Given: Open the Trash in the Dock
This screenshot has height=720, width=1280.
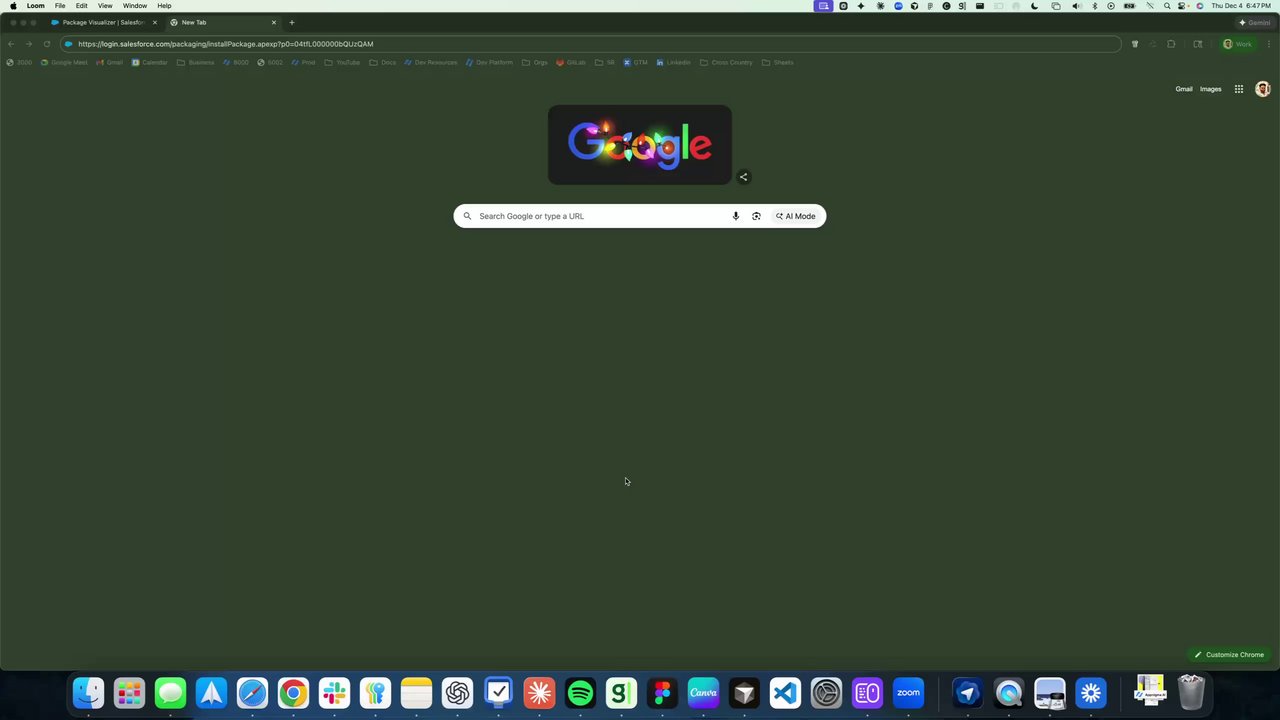Looking at the screenshot, I should [x=1191, y=693].
